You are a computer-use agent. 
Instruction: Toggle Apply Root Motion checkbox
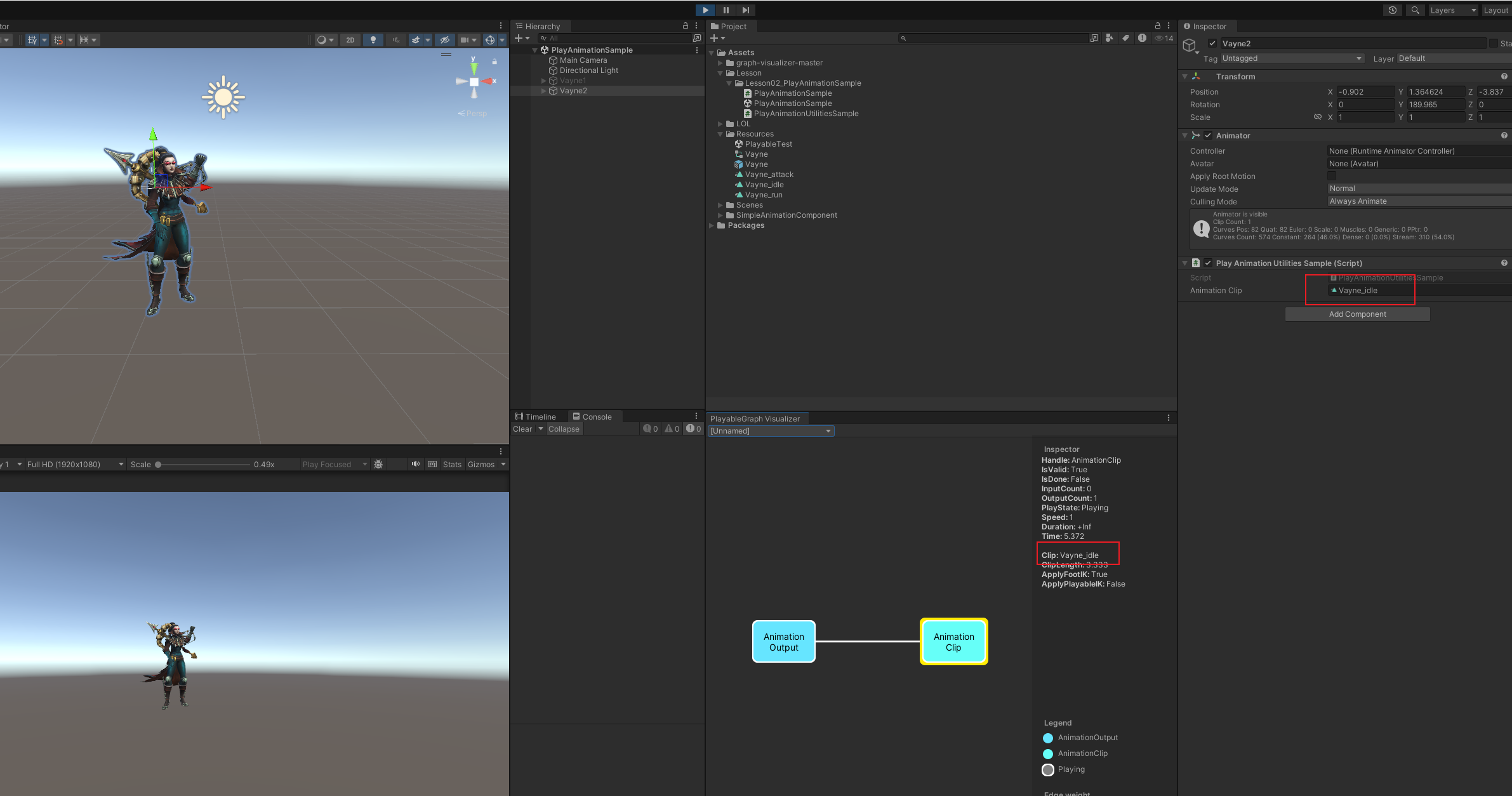[1332, 176]
